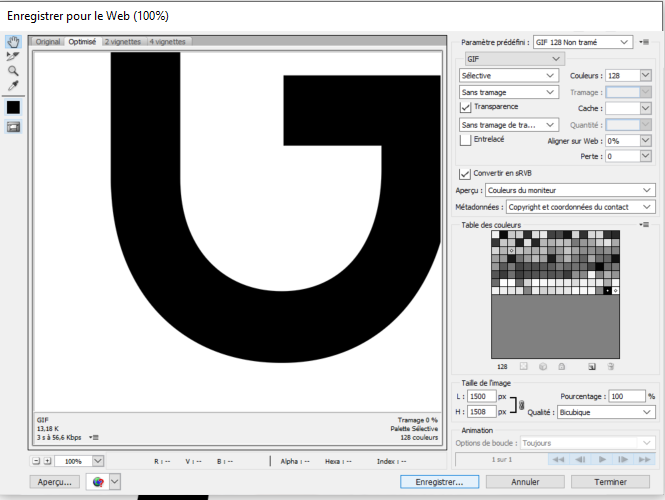Open the Aperçu Couleurs du moniteur dropdown
Screen dimensions: 665x500
coord(570,190)
